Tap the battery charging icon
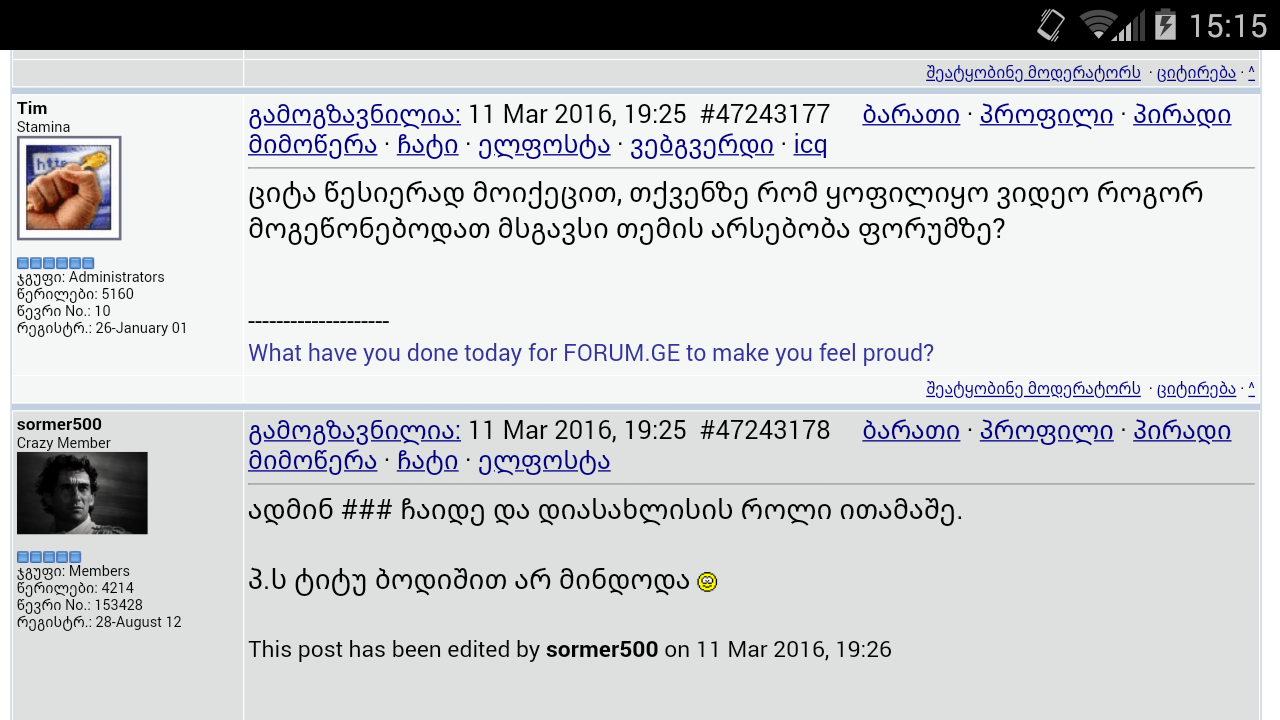Image resolution: width=1280 pixels, height=720 pixels. point(1165,24)
